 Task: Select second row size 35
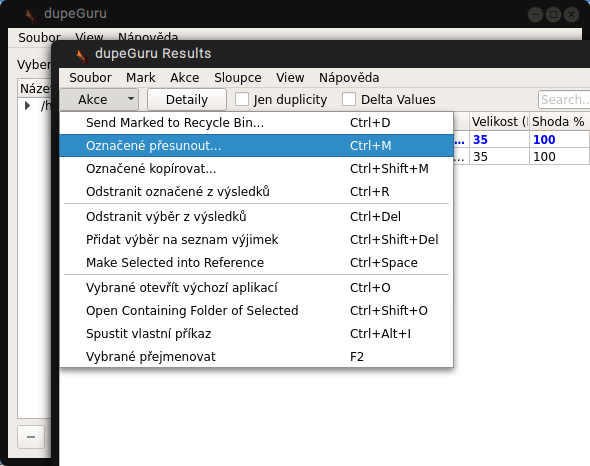click(x=499, y=156)
